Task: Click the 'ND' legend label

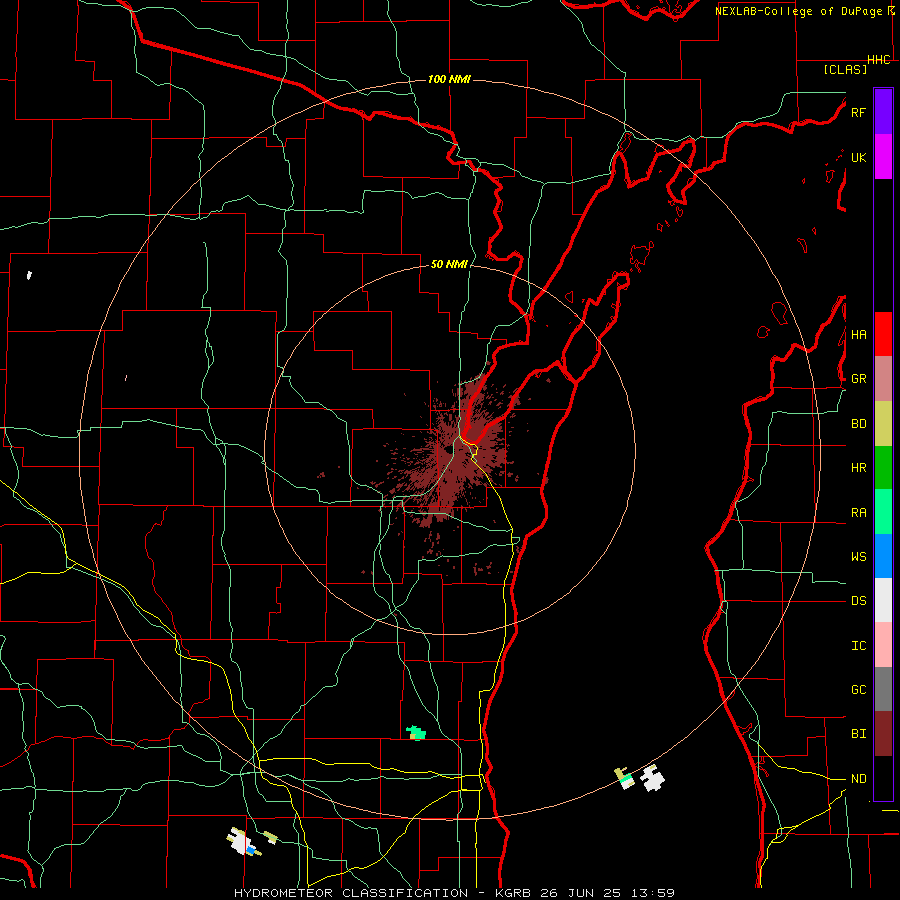Action: click(858, 779)
